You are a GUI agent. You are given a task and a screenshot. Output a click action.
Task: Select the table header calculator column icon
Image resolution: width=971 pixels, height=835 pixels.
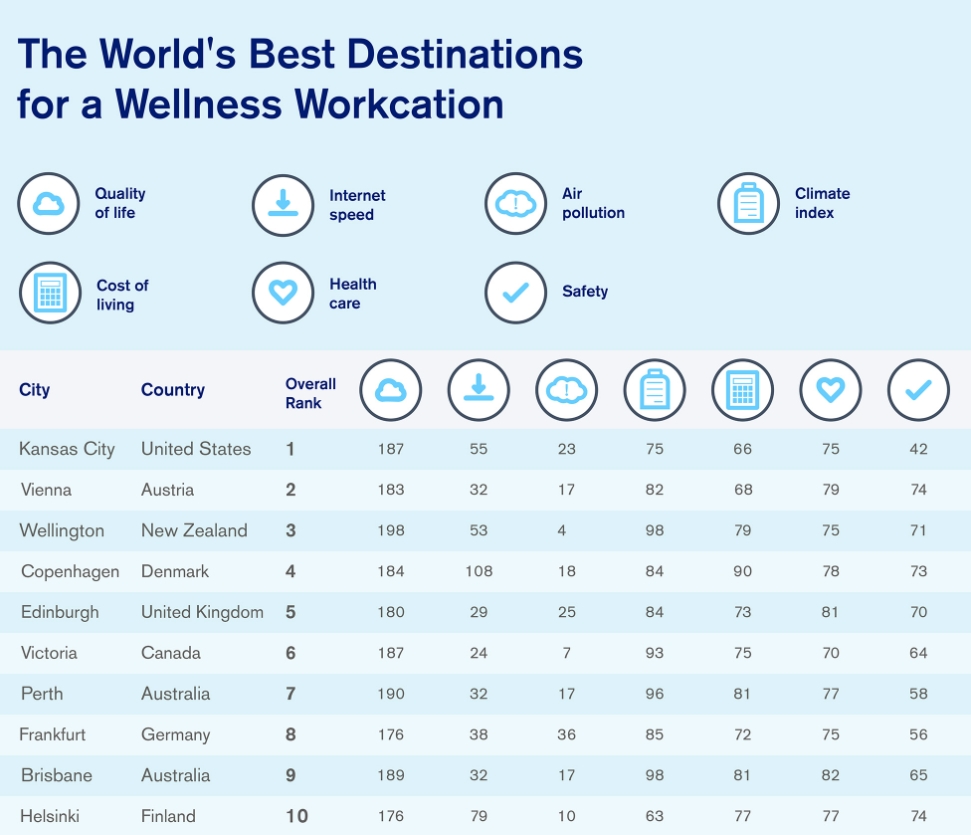(x=742, y=390)
